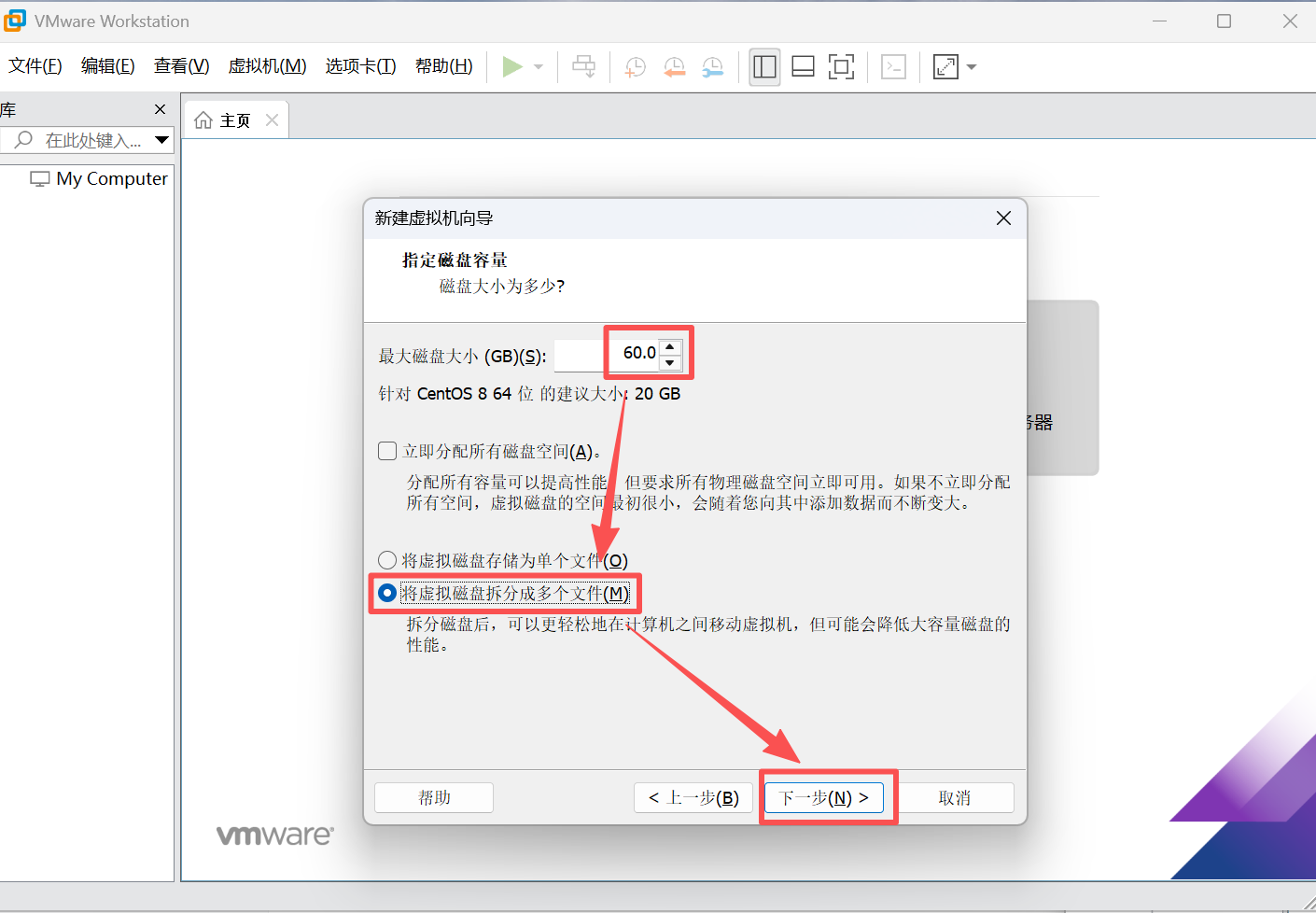Select 将虚拟磁盘存储为单个文件 radio button
The width and height of the screenshot is (1316, 913).
pyautogui.click(x=387, y=560)
